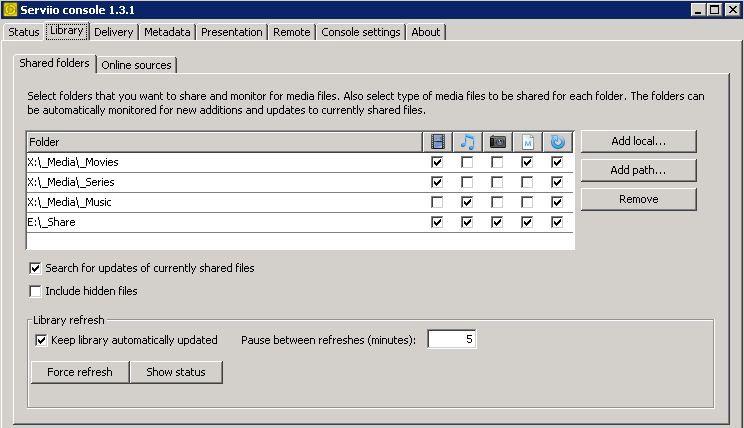Enable photo sharing for _Series folder
The width and height of the screenshot is (744, 428).
pos(497,182)
